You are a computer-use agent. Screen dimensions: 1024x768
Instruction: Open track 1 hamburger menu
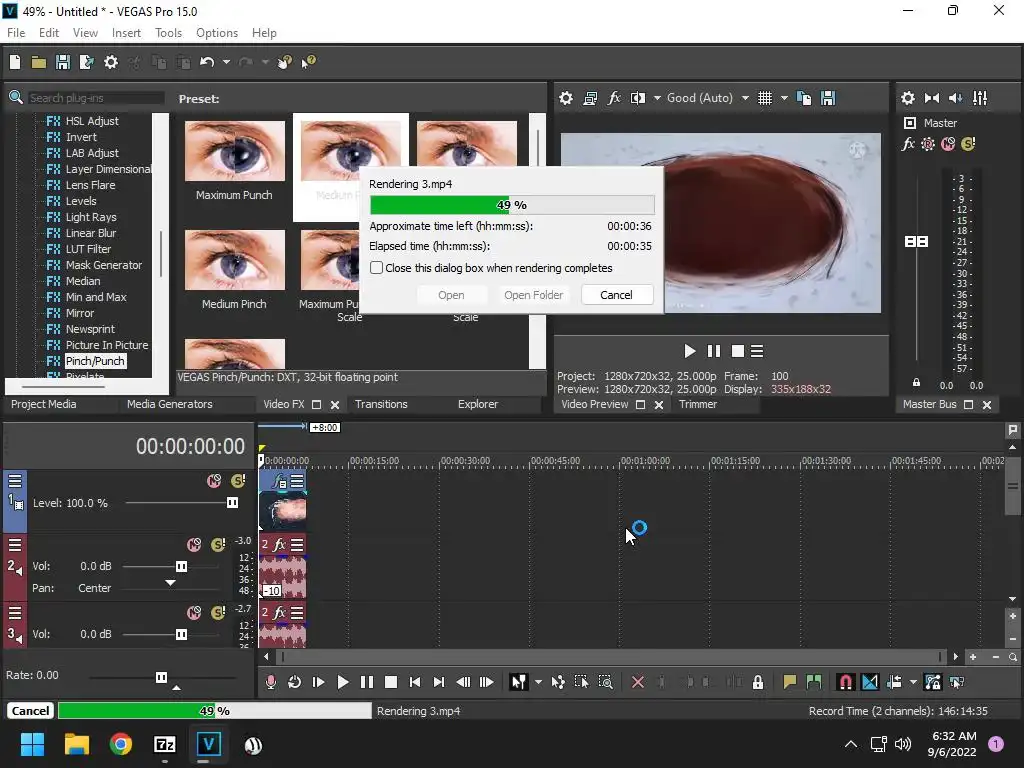click(x=15, y=481)
